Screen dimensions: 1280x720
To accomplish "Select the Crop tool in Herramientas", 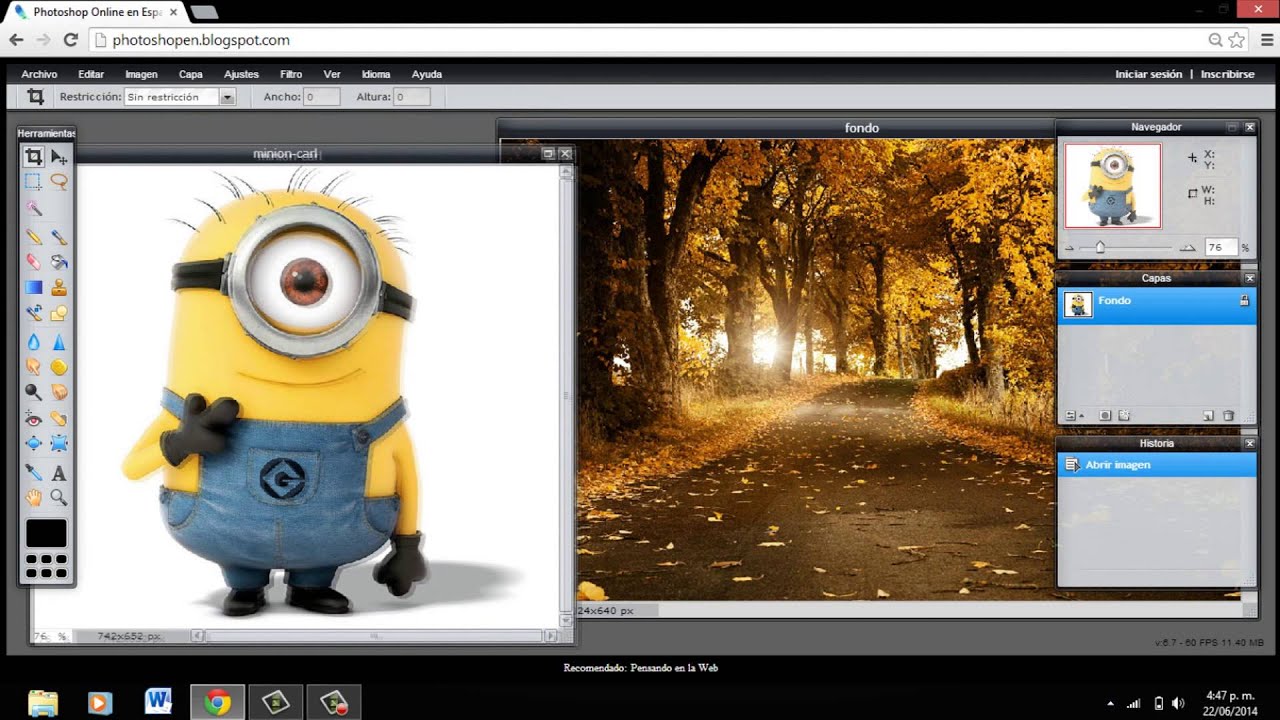I will click(33, 156).
